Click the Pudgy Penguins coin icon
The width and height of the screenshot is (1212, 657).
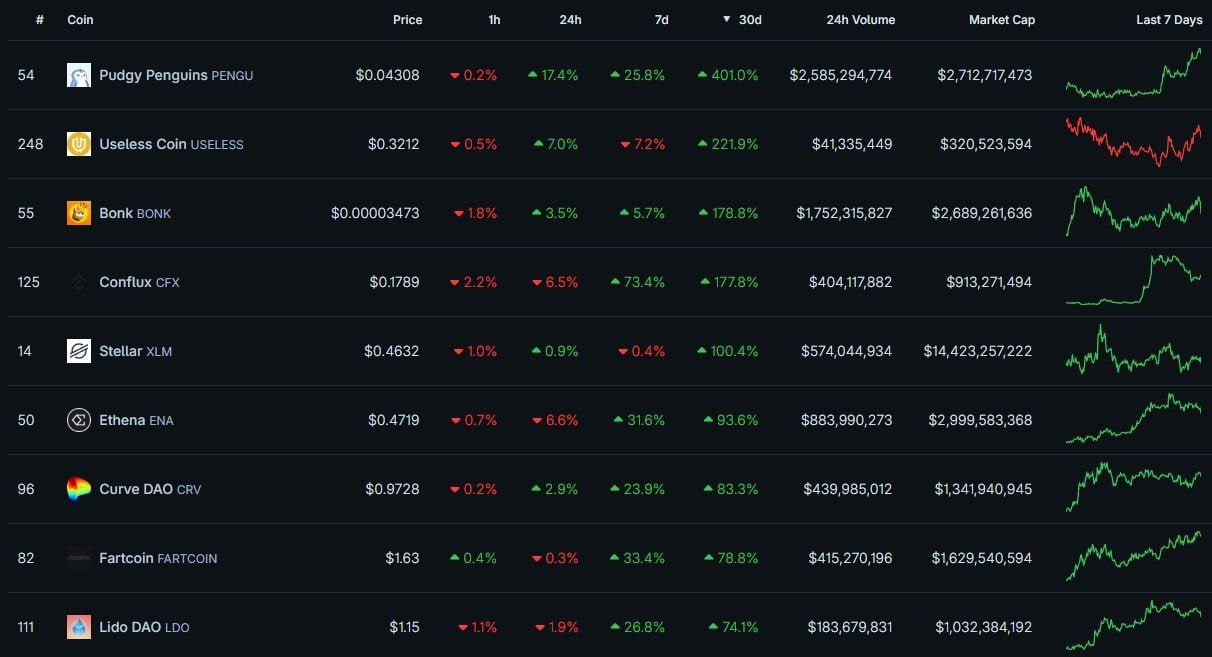click(79, 75)
